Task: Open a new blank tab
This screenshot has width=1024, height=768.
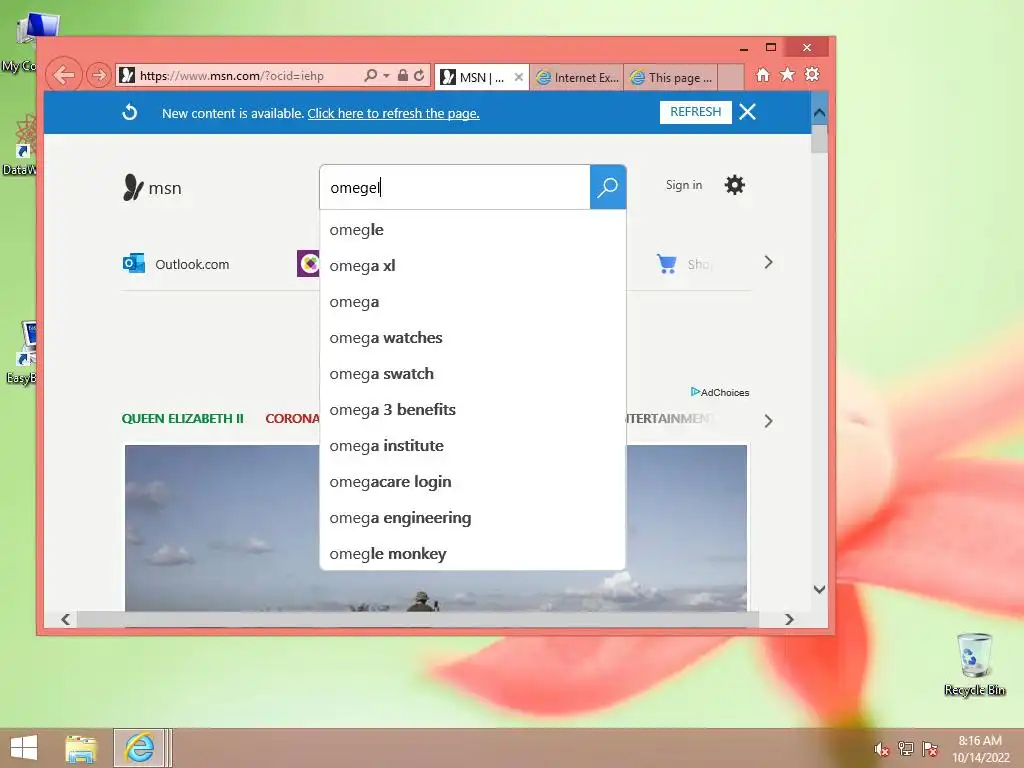Action: (x=731, y=77)
